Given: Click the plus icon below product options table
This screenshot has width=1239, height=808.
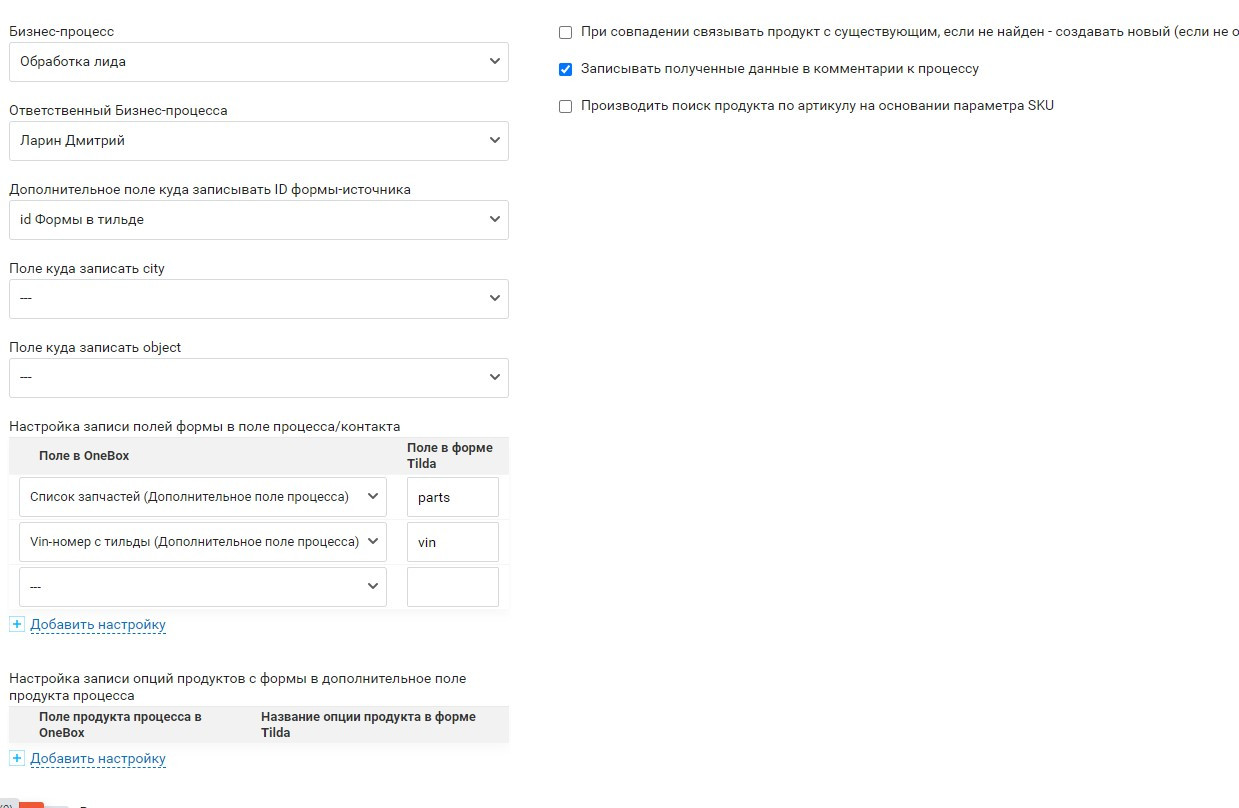Looking at the screenshot, I should tap(16, 759).
